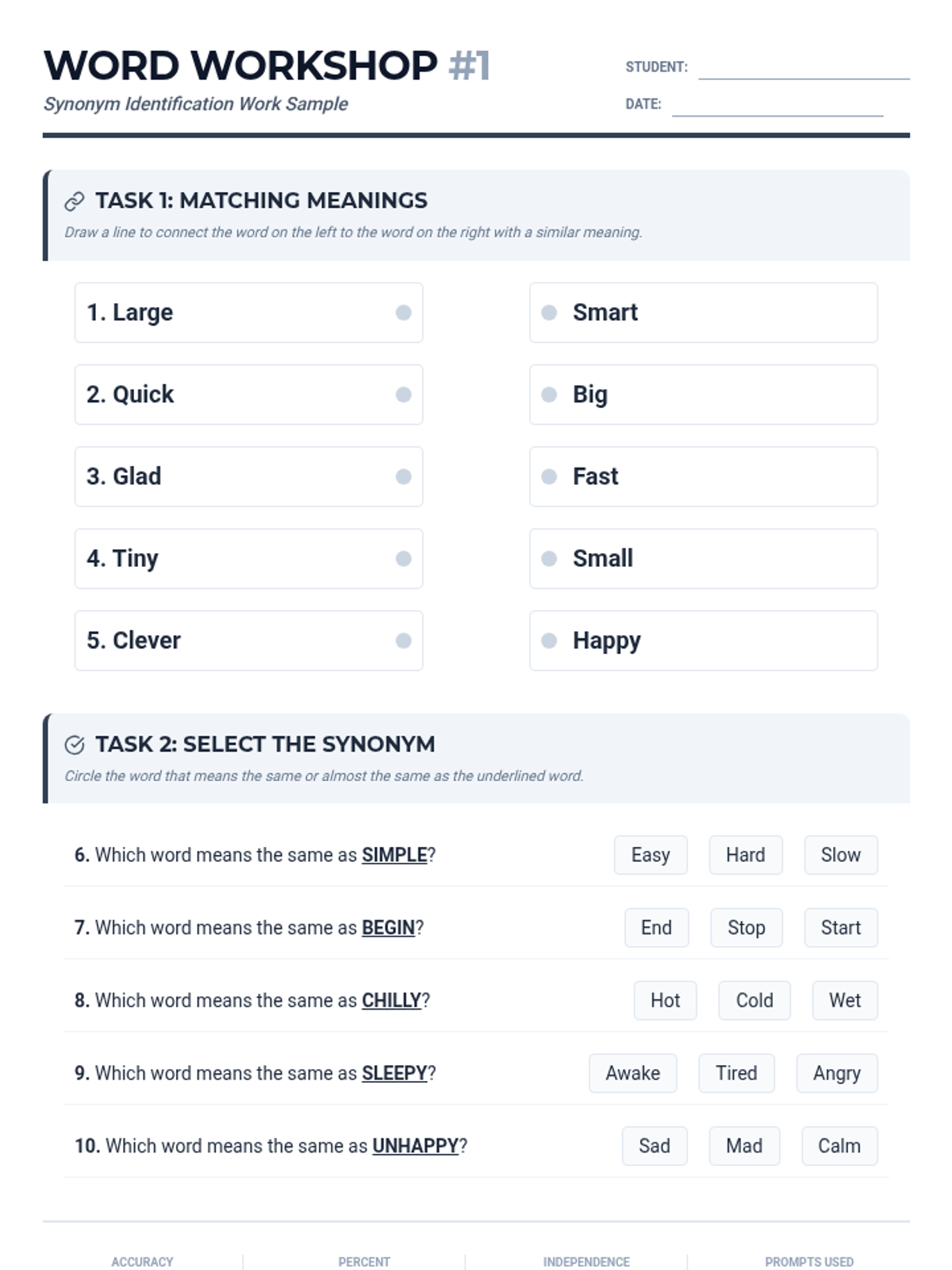Click the Big word box
Screen dimensions: 952x1270
tap(703, 394)
